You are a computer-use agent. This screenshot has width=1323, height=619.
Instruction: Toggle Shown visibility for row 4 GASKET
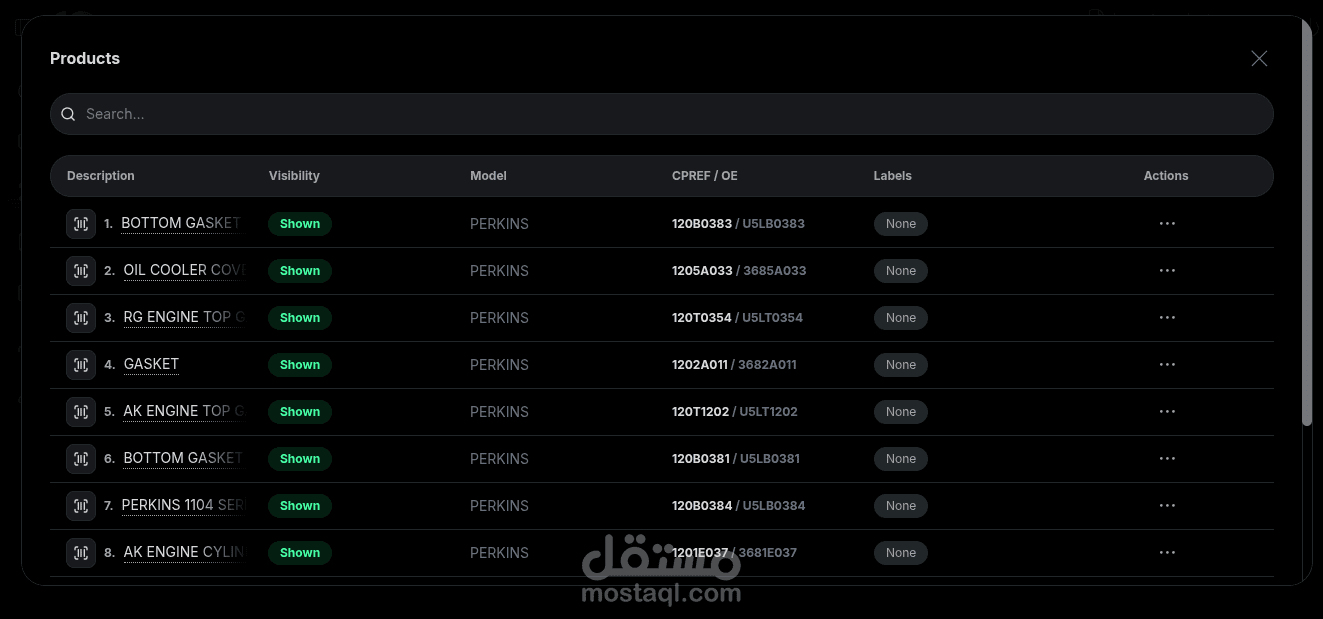pos(300,365)
